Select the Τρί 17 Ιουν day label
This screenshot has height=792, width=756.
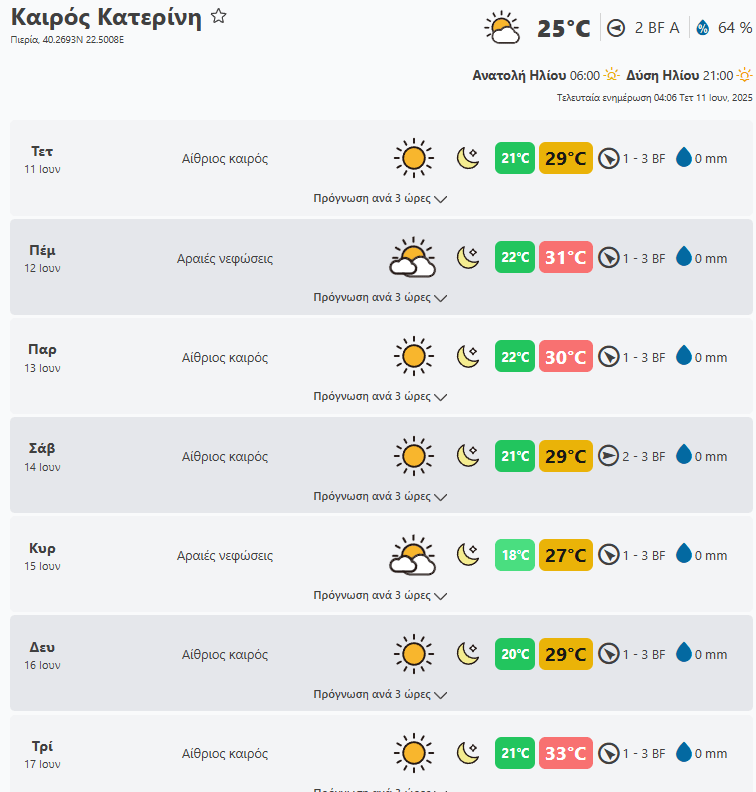[42, 753]
